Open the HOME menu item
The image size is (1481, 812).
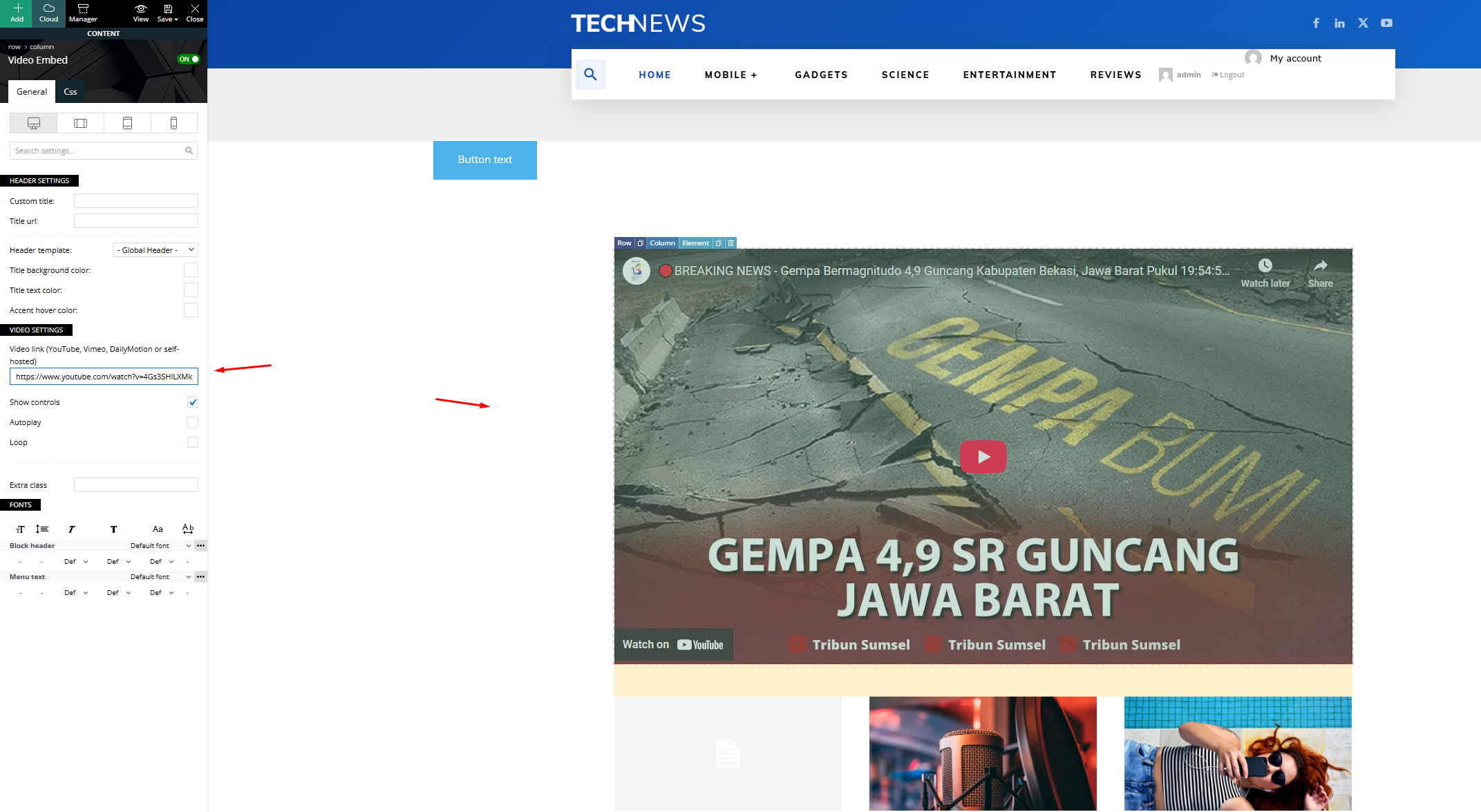coord(654,75)
